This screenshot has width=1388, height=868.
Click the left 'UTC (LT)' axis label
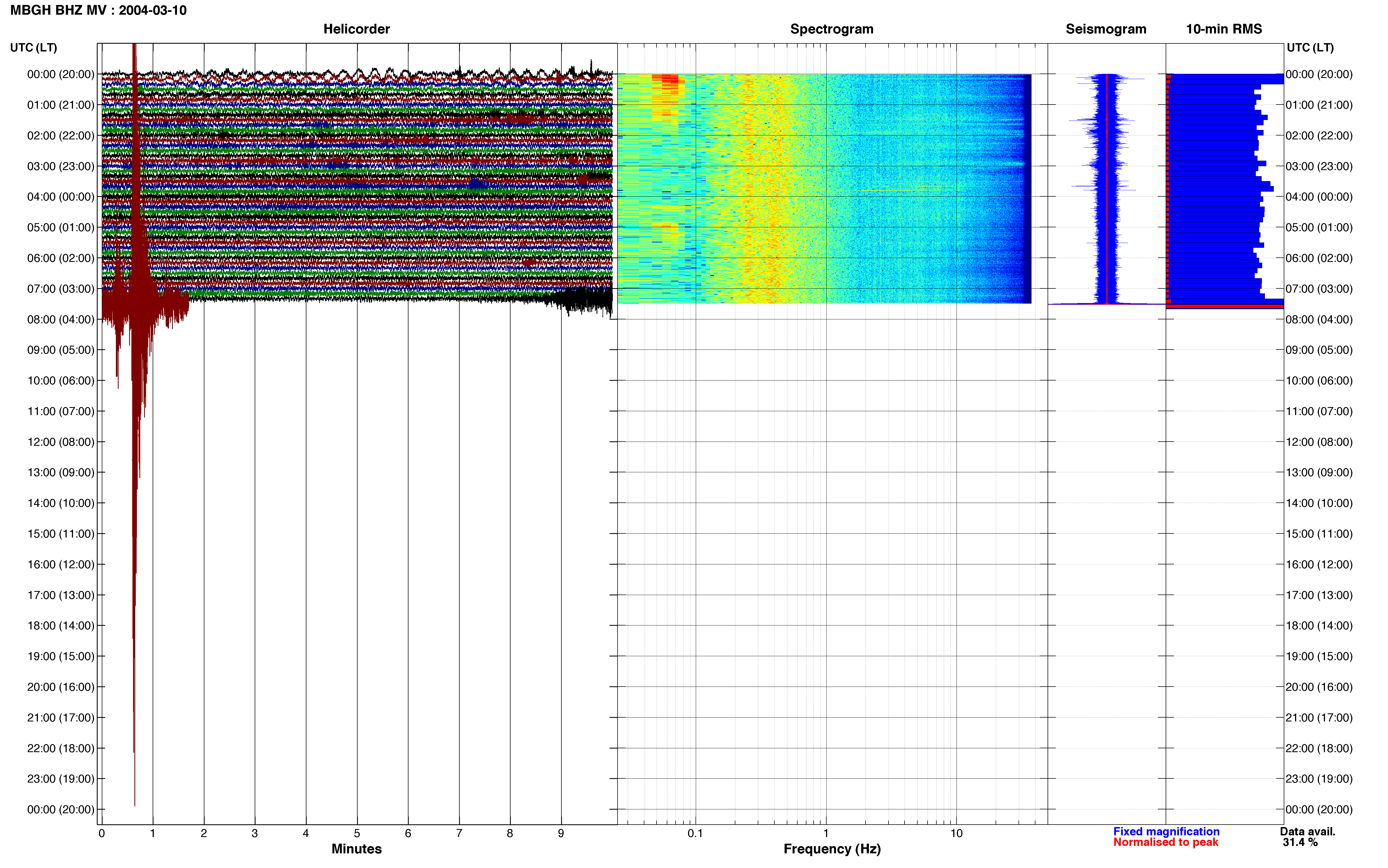coord(33,48)
